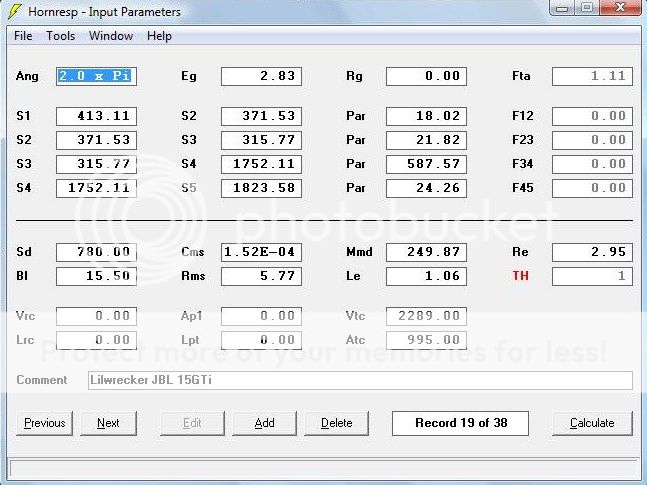Screen dimensions: 647x485
Task: Click the Re field with 2.95
Action: tap(592, 252)
